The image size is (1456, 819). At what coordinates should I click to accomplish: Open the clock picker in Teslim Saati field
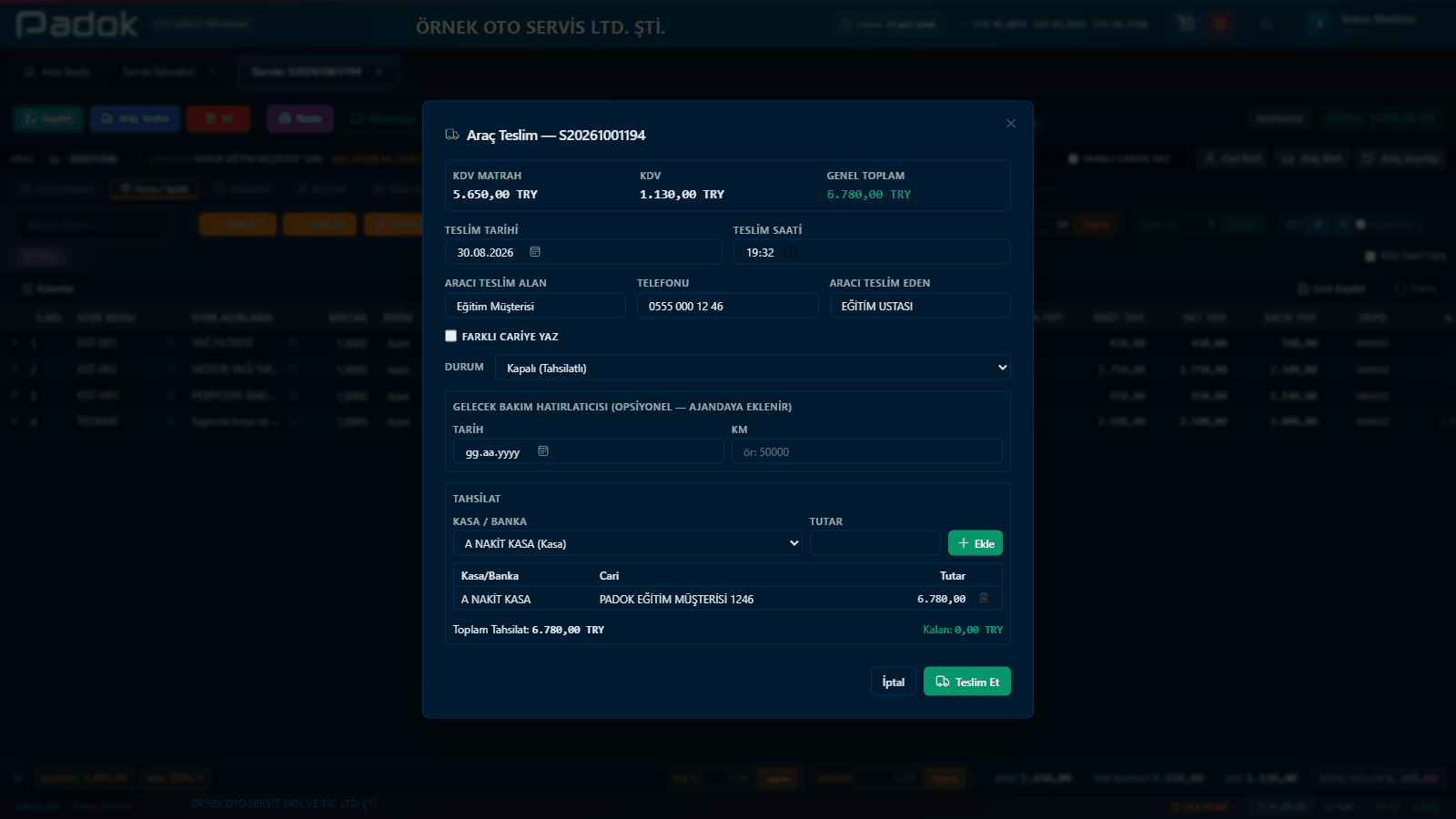pyautogui.click(x=791, y=252)
